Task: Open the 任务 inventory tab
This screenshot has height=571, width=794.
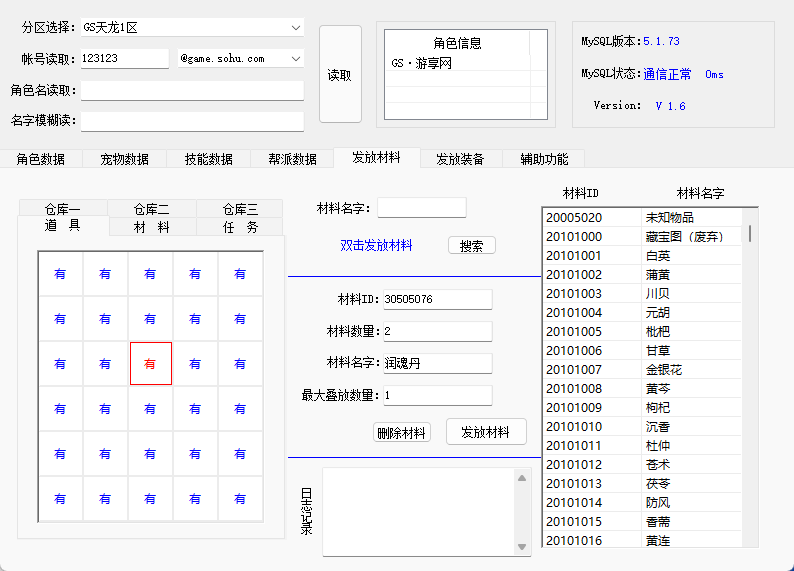Action: tap(239, 227)
